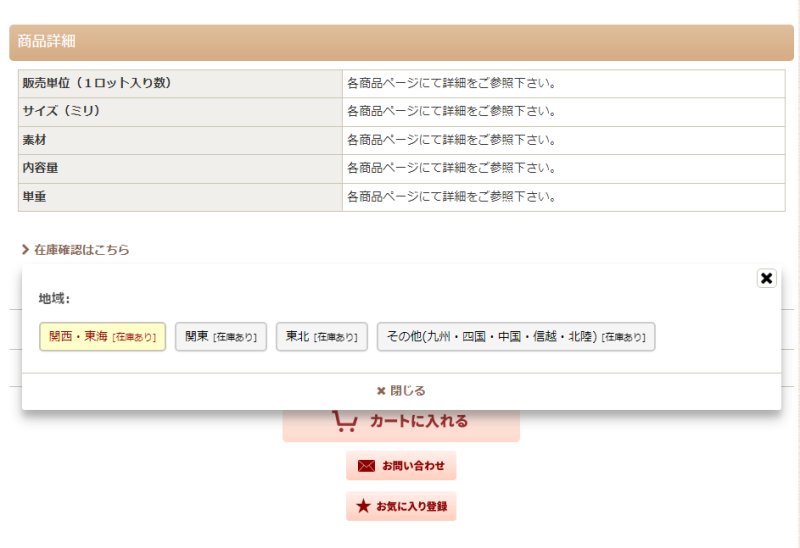
Task: Click the 商品詳細 section header
Action: 47,42
